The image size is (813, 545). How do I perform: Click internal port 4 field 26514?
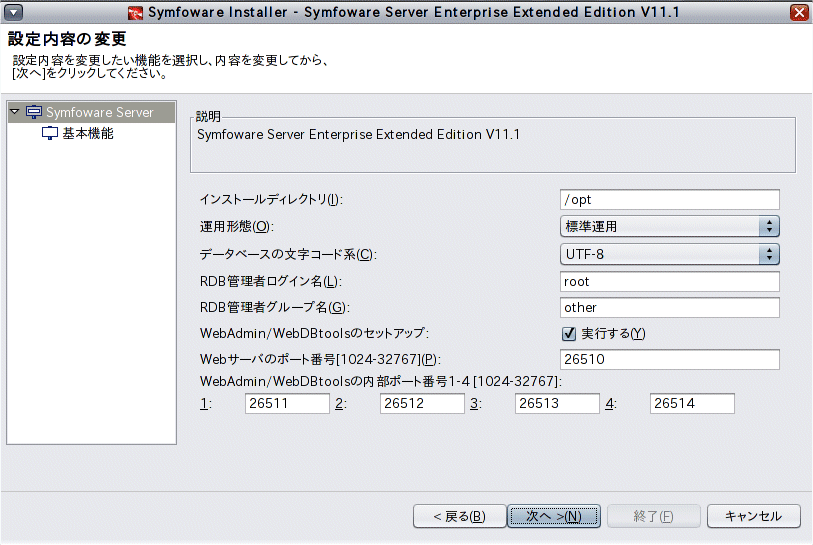click(x=692, y=403)
